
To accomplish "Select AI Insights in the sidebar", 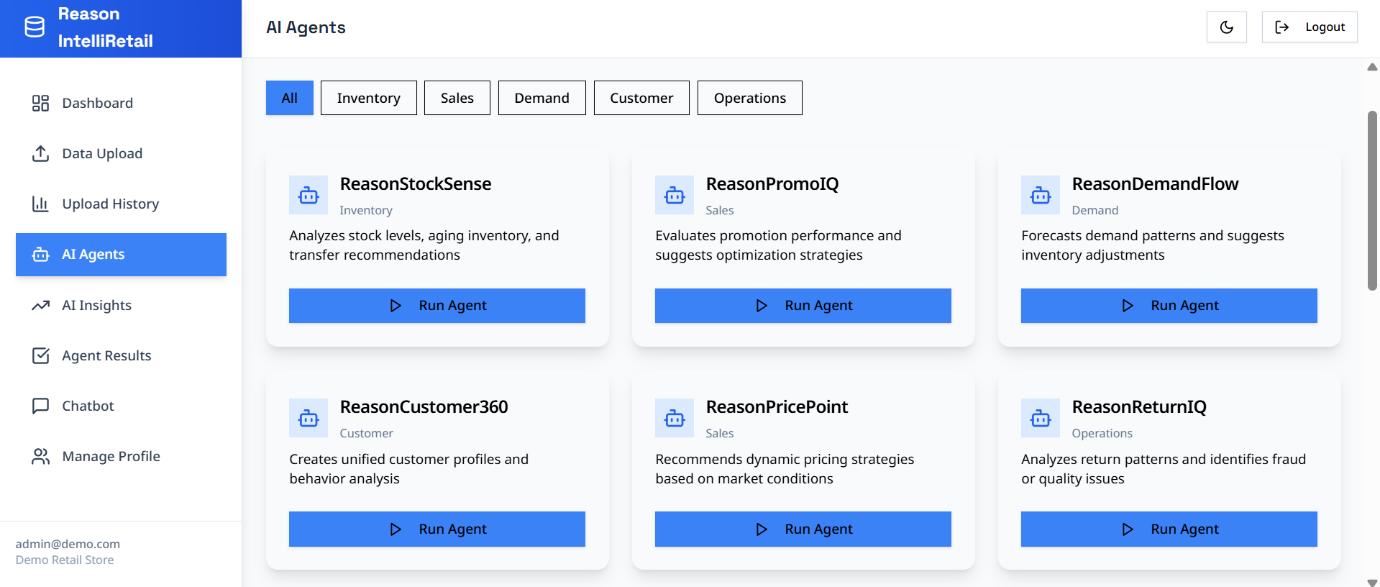I will [96, 305].
